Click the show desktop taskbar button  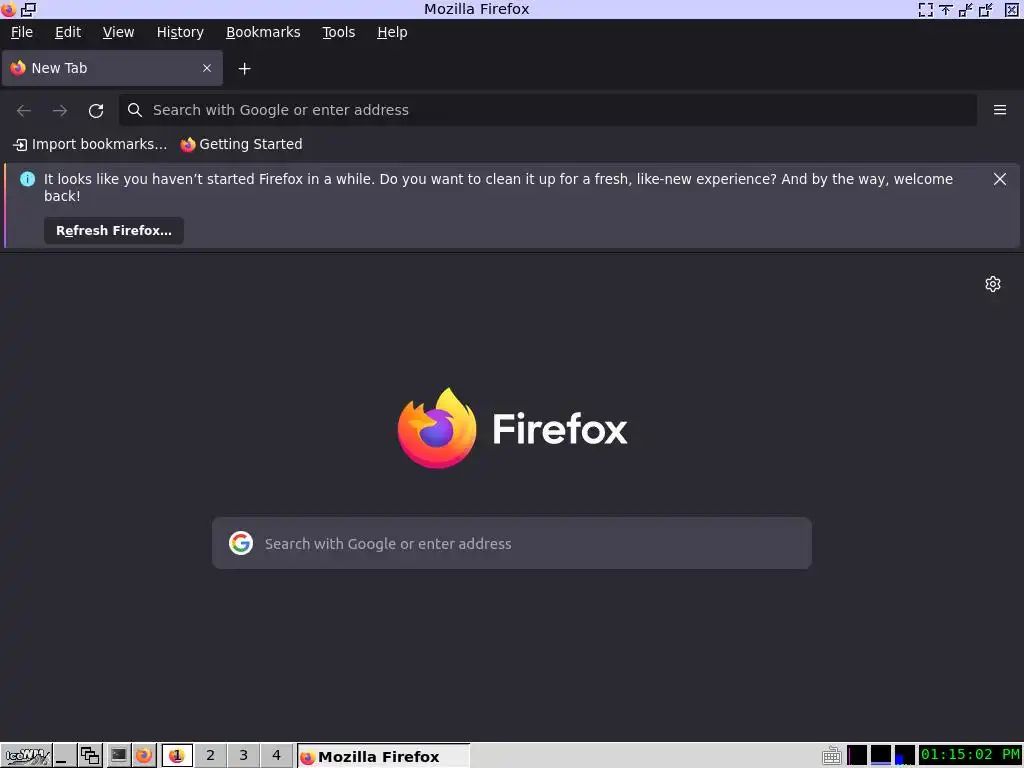click(64, 756)
